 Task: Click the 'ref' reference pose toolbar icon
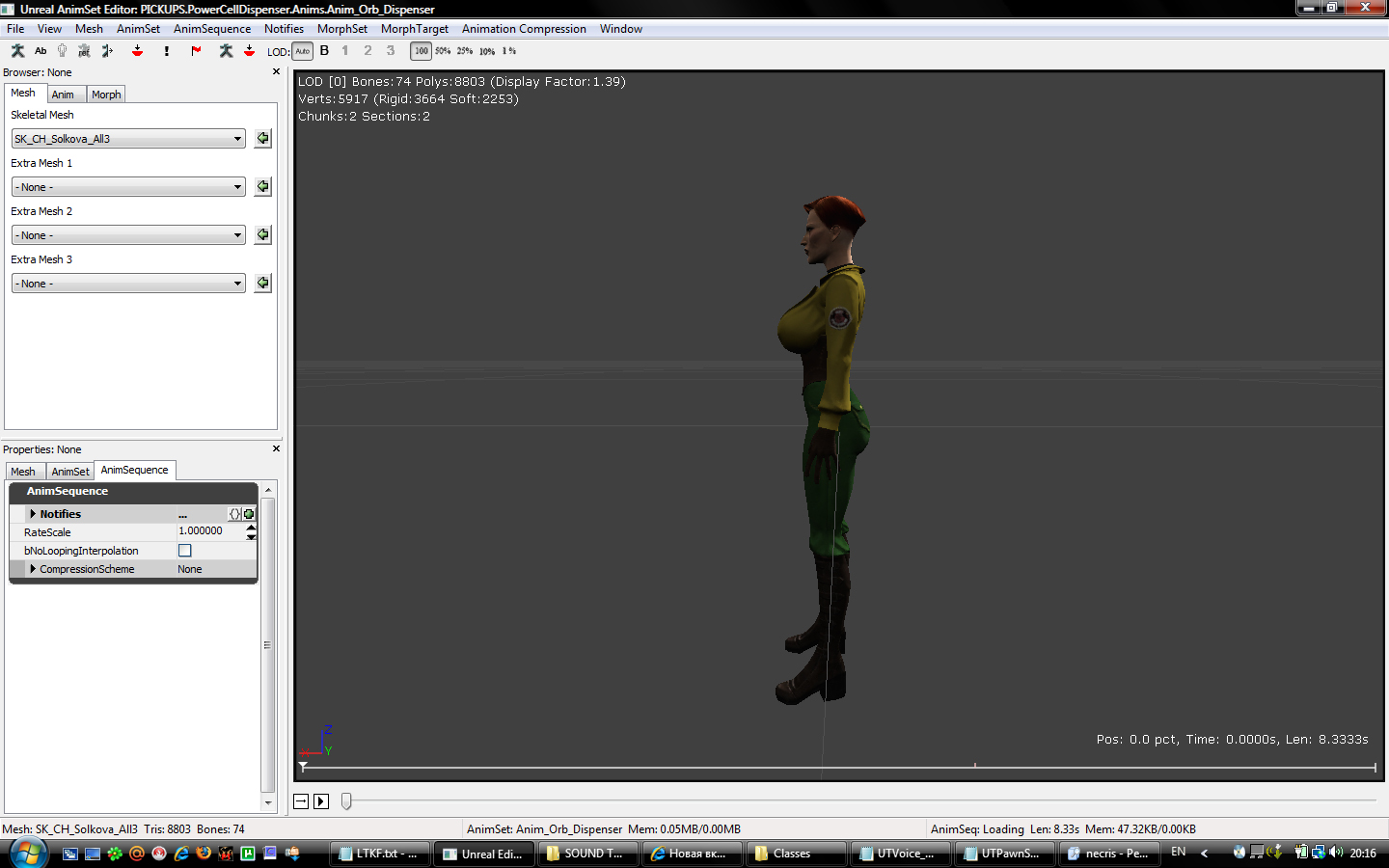84,51
